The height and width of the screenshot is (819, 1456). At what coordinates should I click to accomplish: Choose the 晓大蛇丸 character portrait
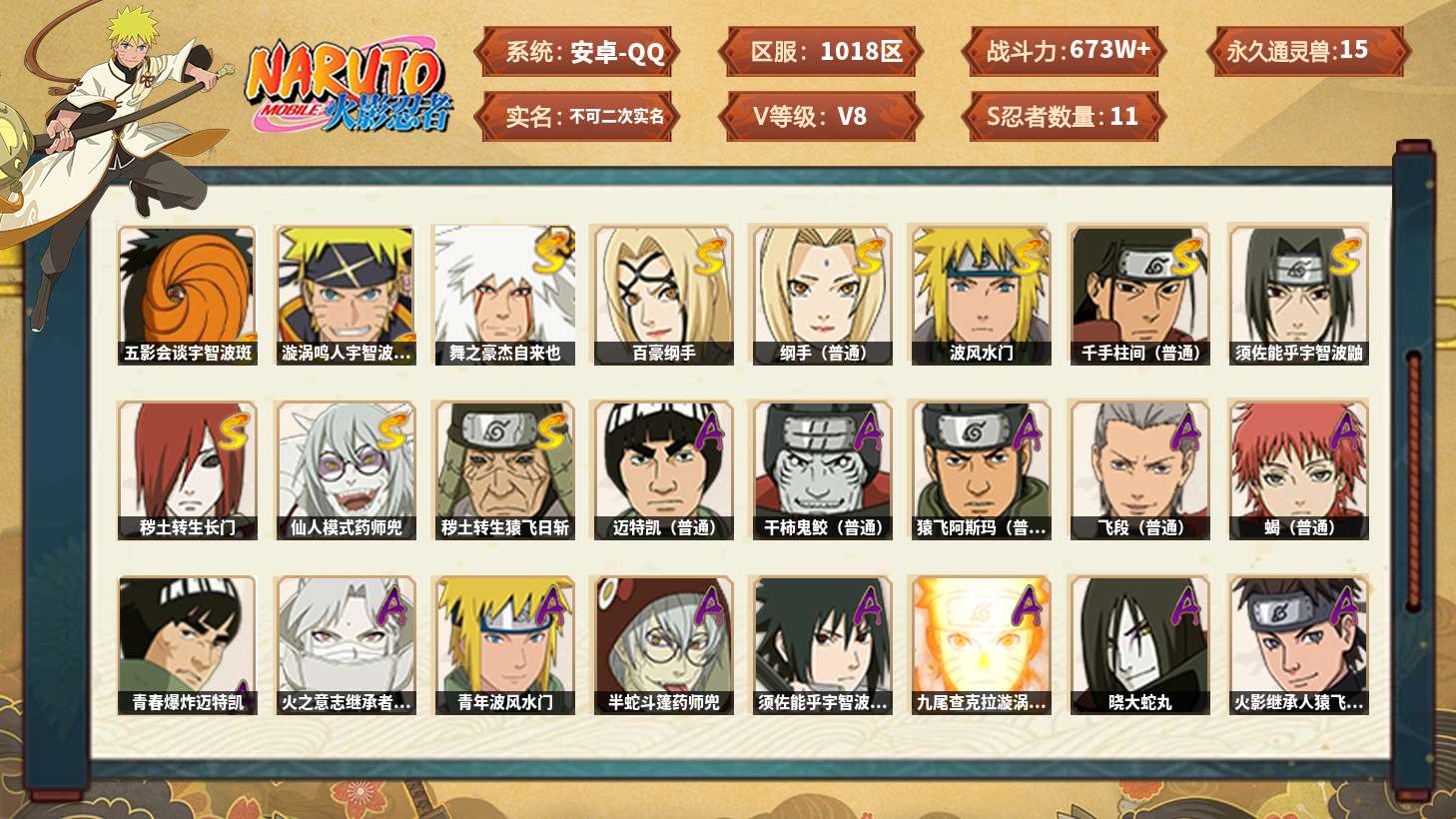click(1139, 645)
